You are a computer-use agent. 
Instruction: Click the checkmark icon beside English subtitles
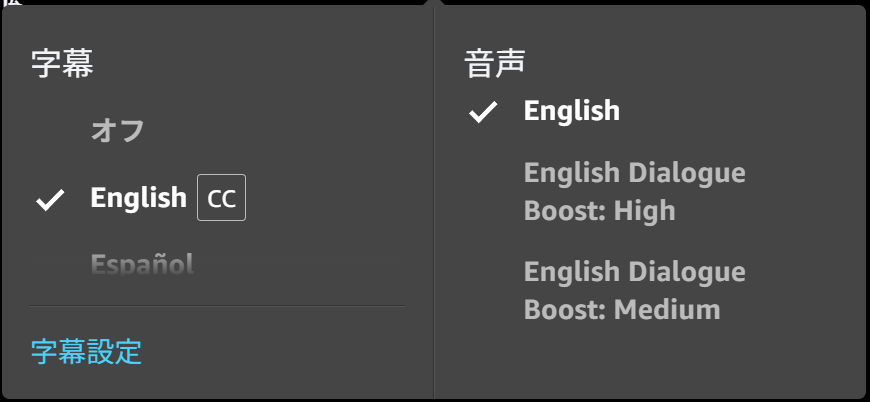point(50,200)
